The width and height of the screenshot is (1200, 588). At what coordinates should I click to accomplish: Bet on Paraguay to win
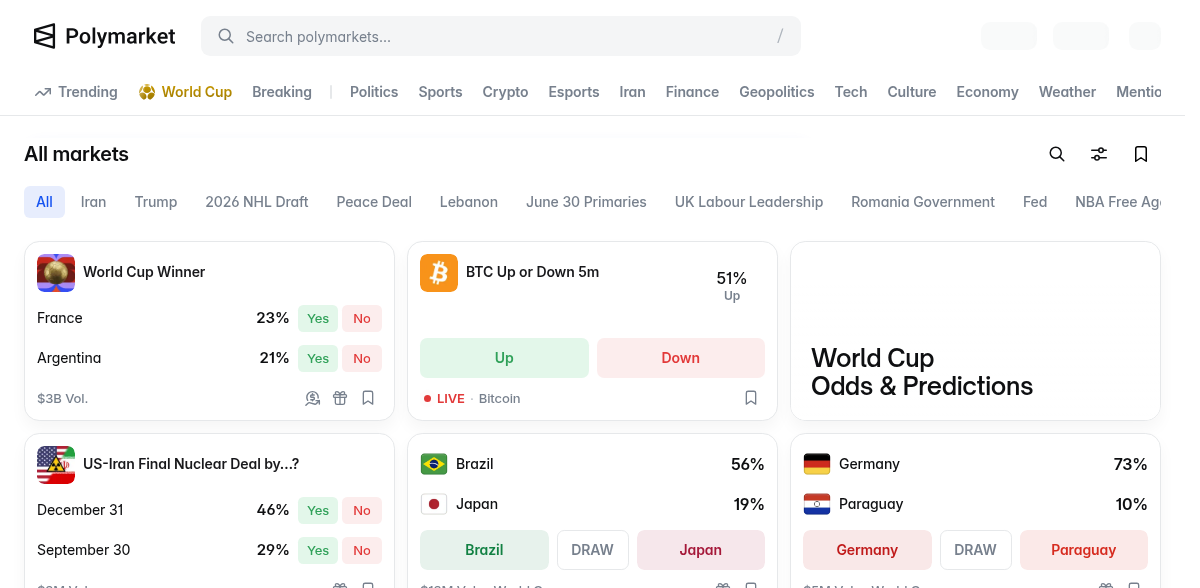point(1084,550)
